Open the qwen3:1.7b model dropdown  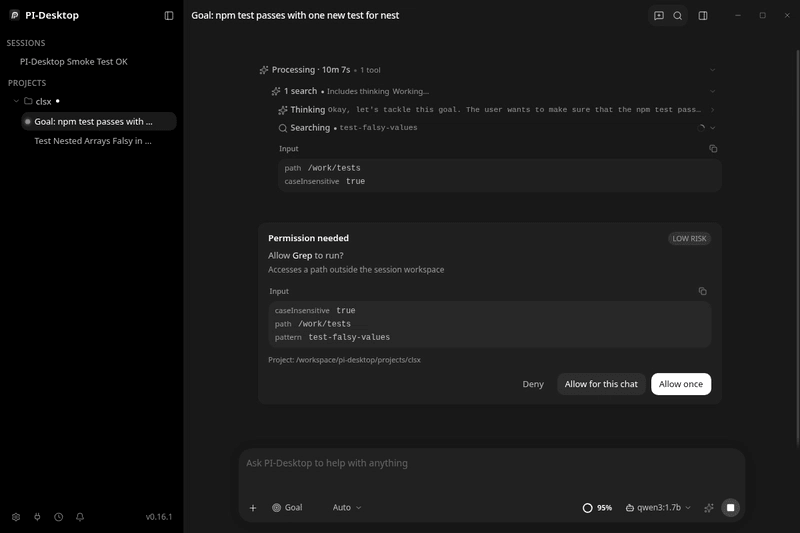(658, 507)
